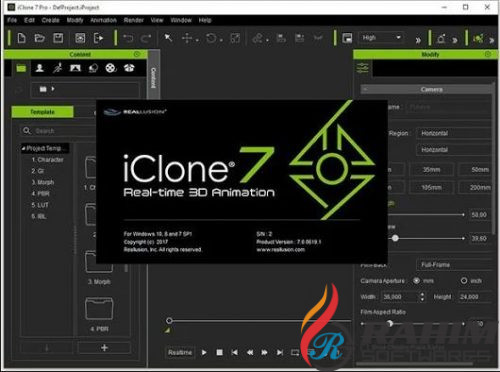Open a project with the folder icon
This screenshot has height=372, width=500.
[x=40, y=38]
